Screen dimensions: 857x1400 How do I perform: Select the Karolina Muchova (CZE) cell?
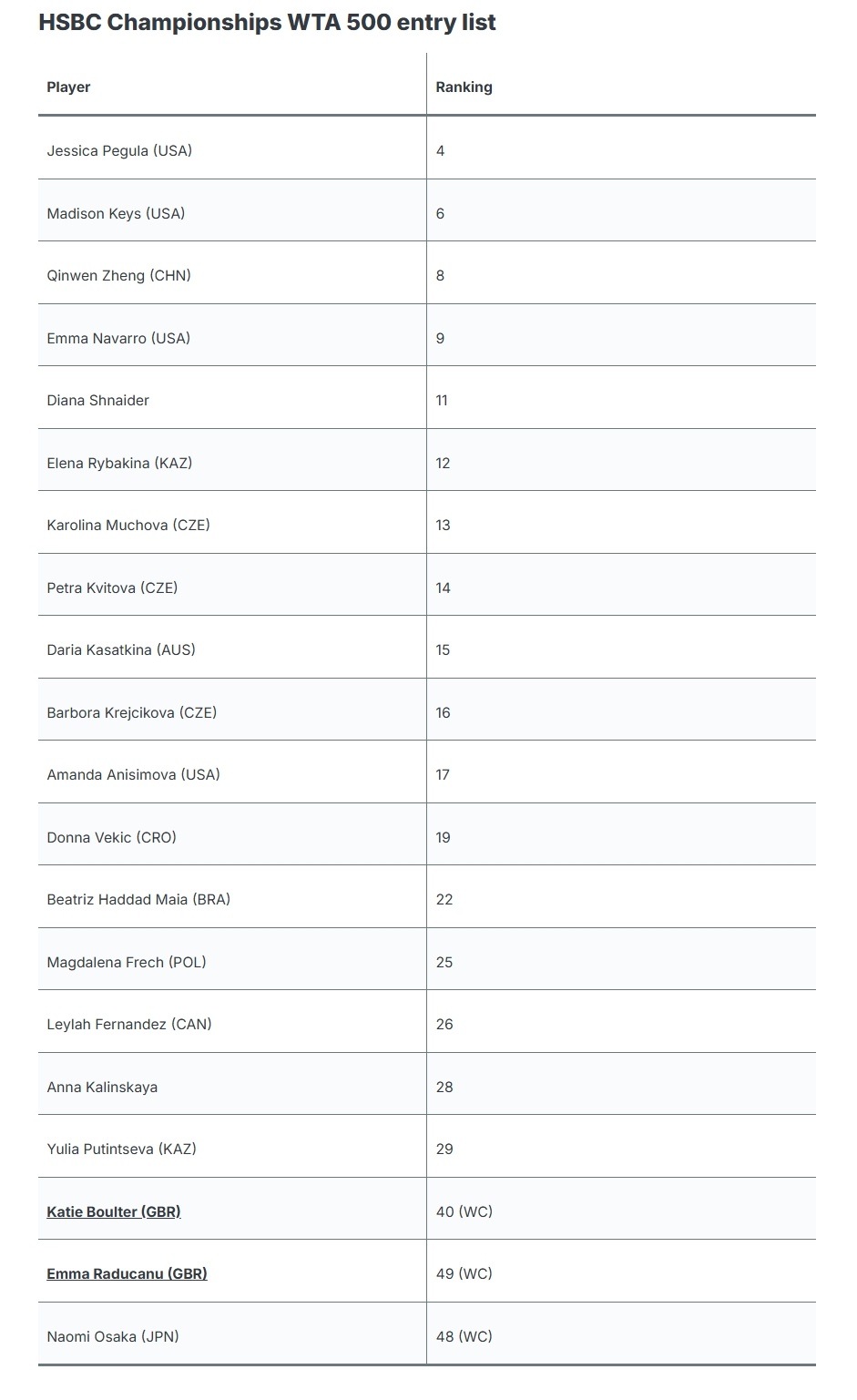[128, 526]
